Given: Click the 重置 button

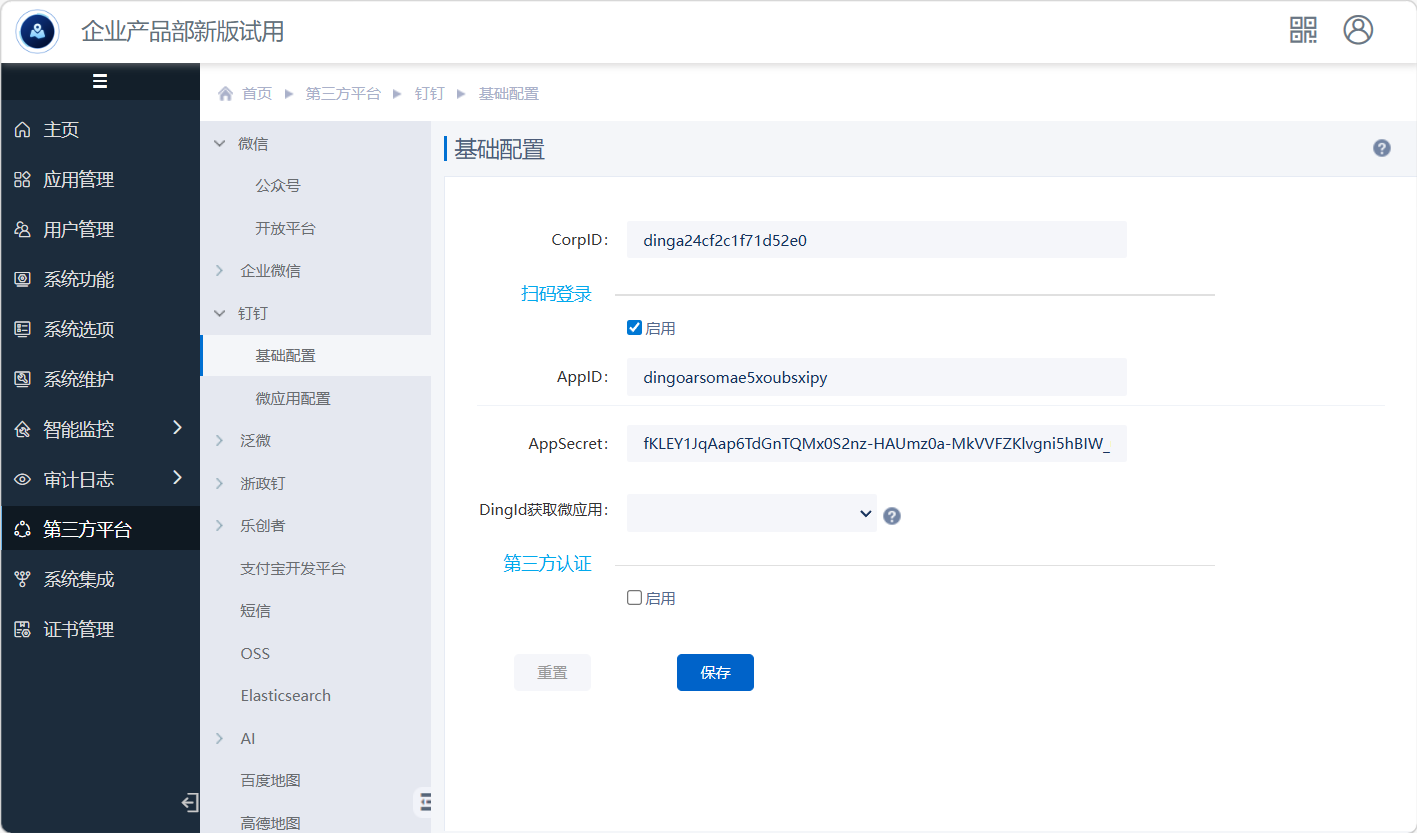Looking at the screenshot, I should 552,673.
